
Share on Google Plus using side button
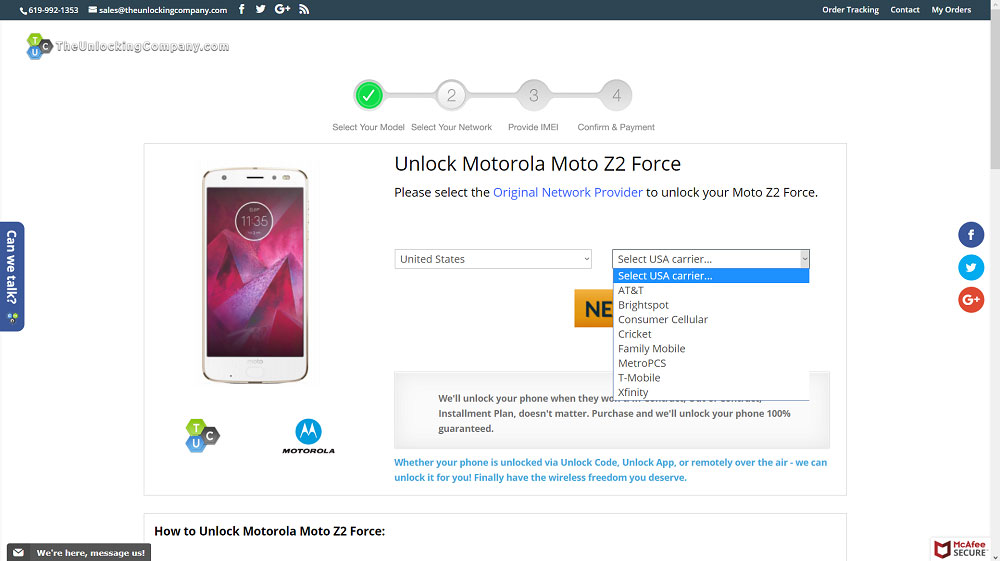[x=971, y=300]
